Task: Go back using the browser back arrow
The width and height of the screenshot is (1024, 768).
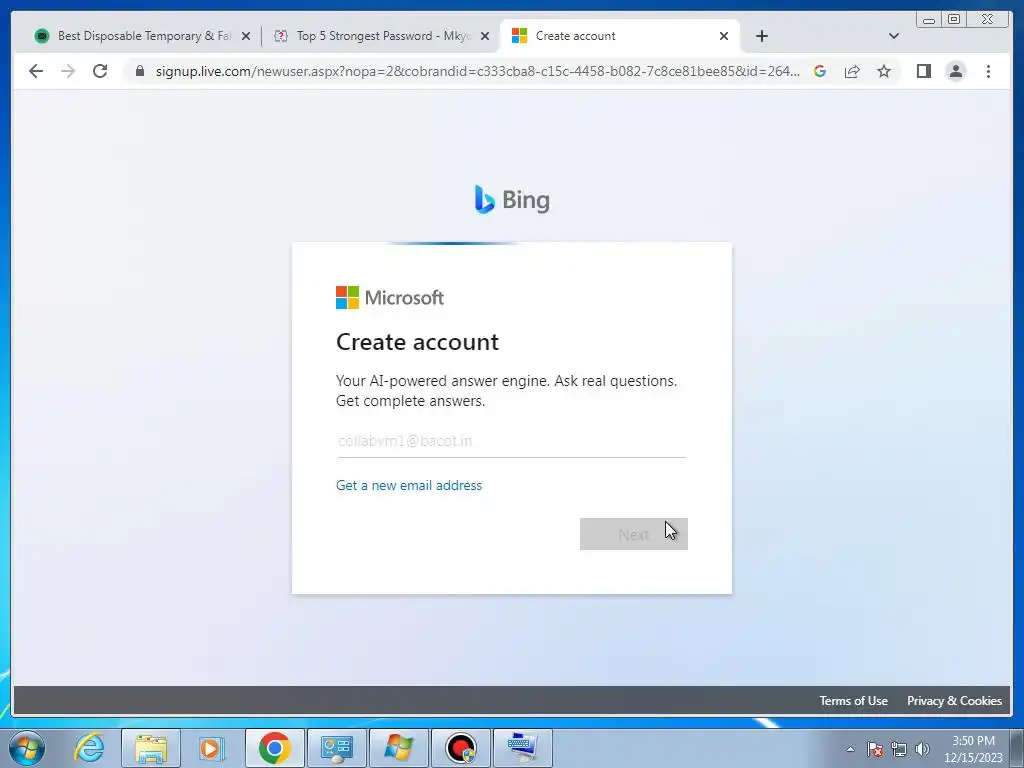Action: [36, 71]
